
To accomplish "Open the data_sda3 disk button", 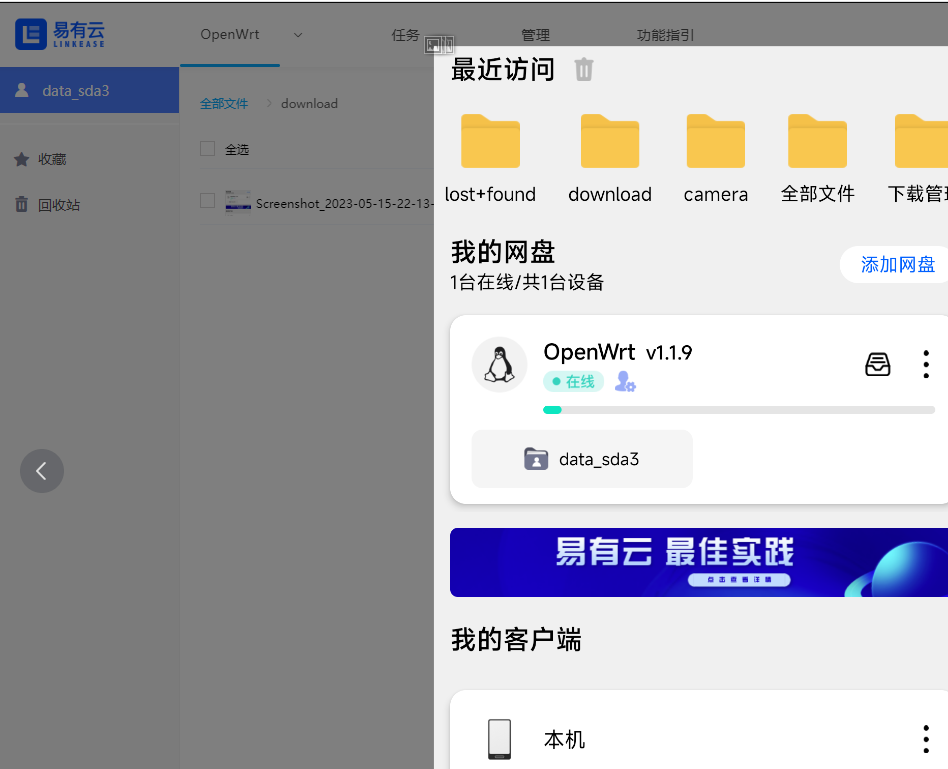I will [582, 459].
